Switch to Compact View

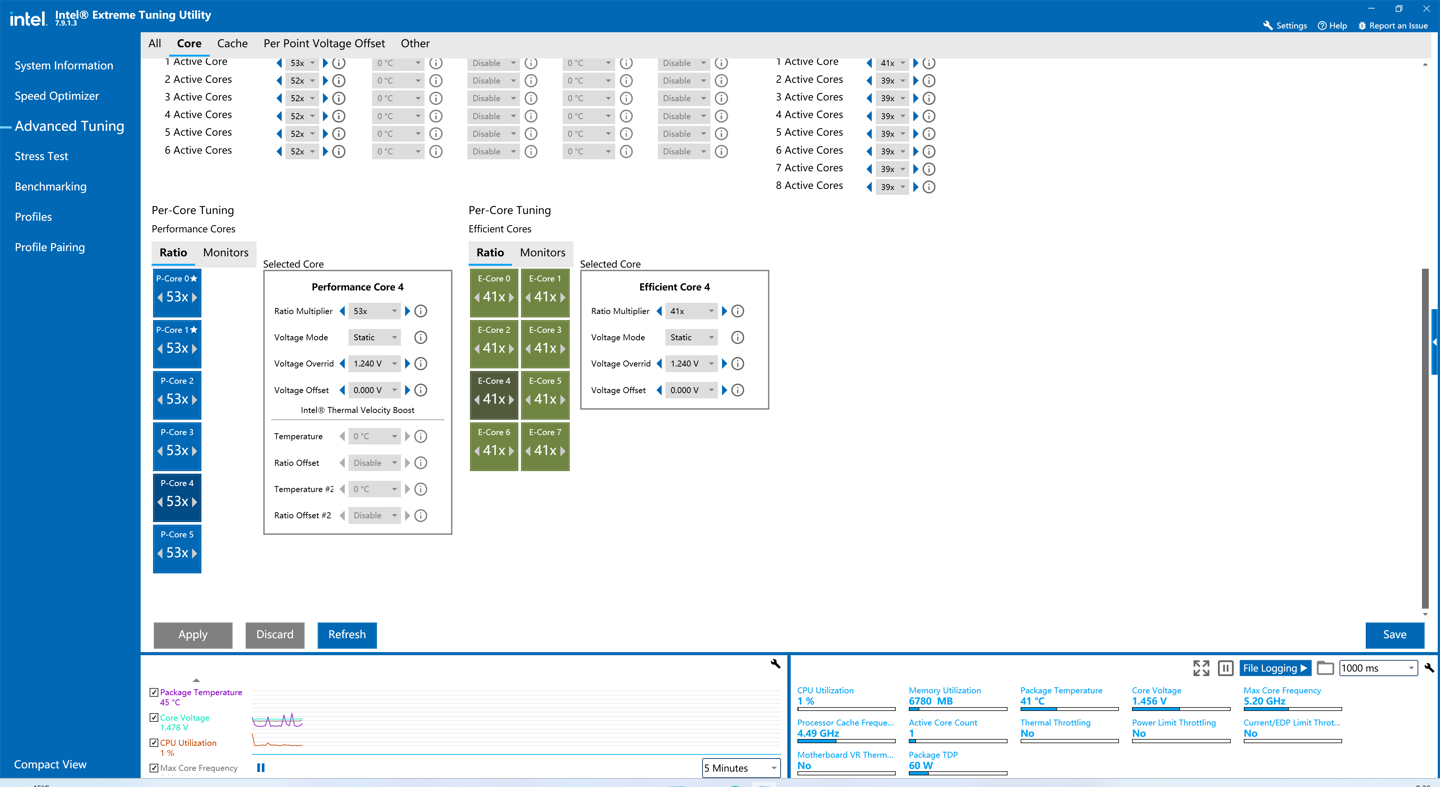(x=50, y=764)
